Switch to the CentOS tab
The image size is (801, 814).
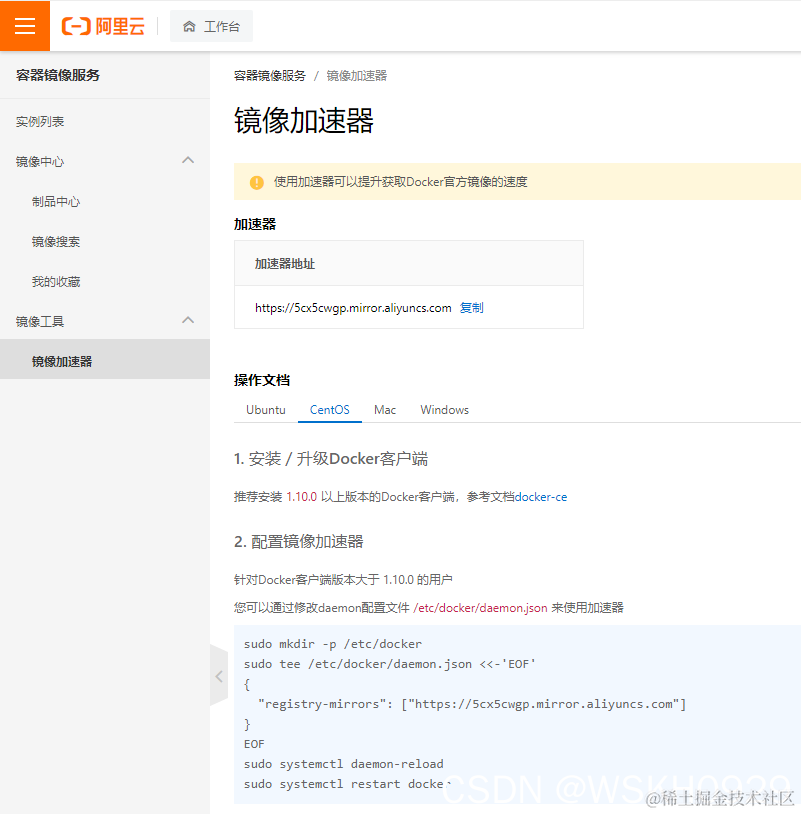(x=330, y=410)
